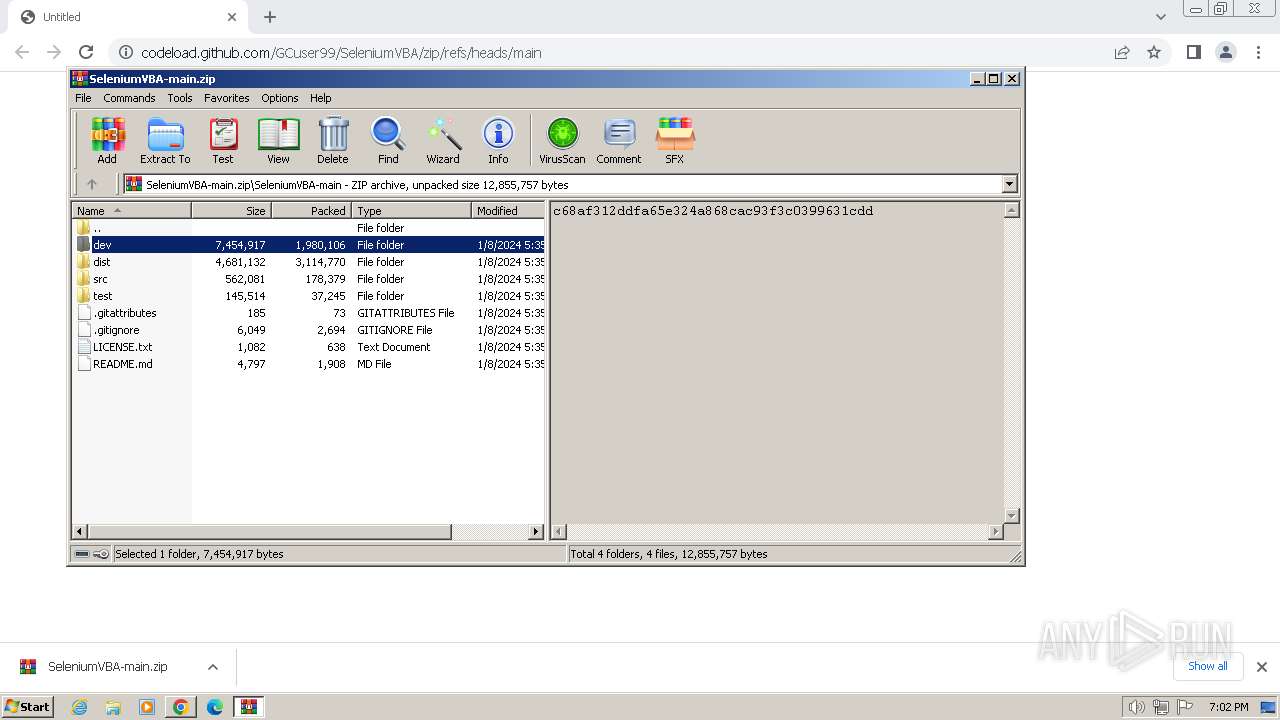Sort the list by Modified column
1280x720 pixels.
(508, 210)
